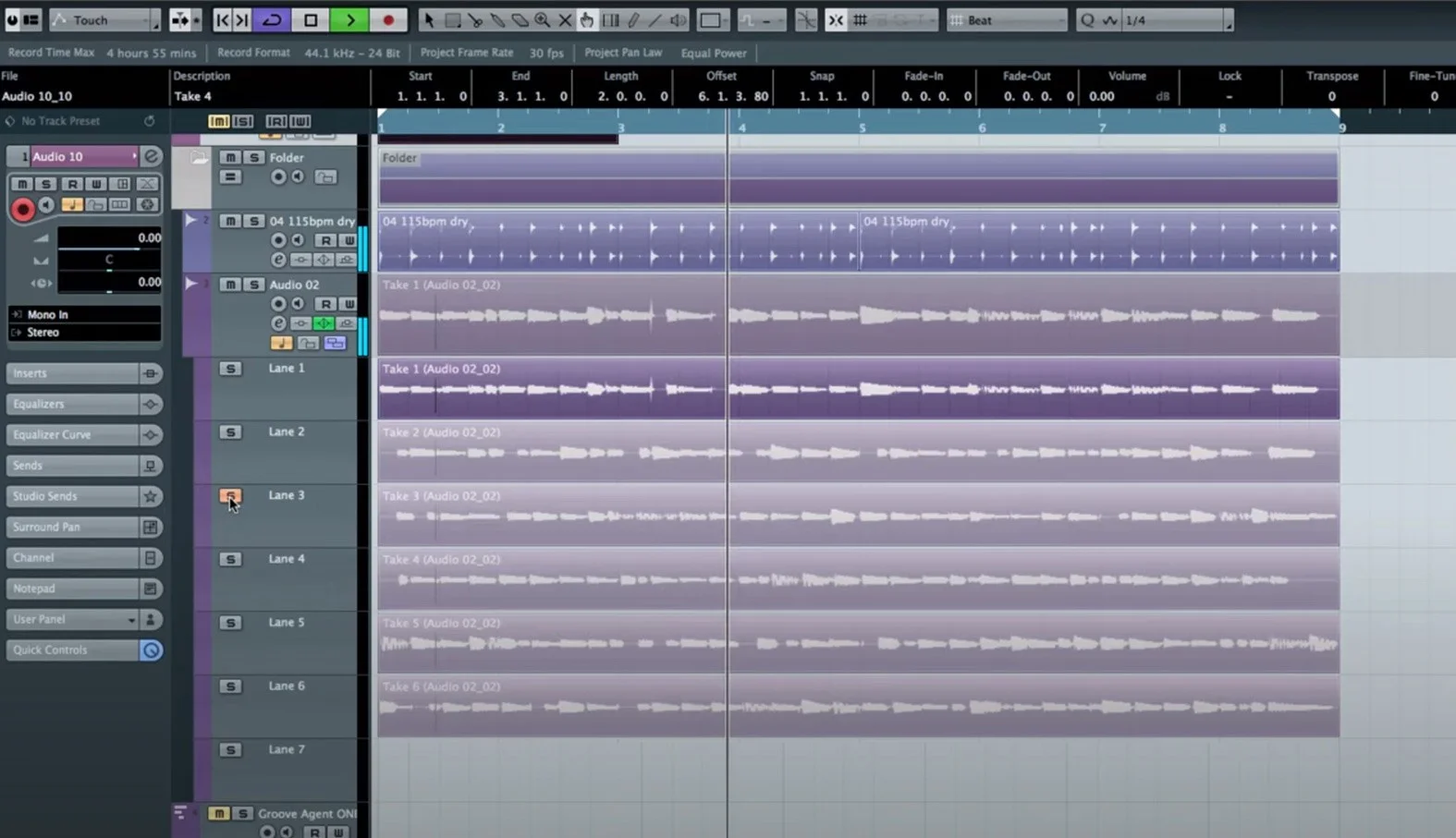Image resolution: width=1456 pixels, height=838 pixels.
Task: Click the transport Record button
Action: point(387,19)
